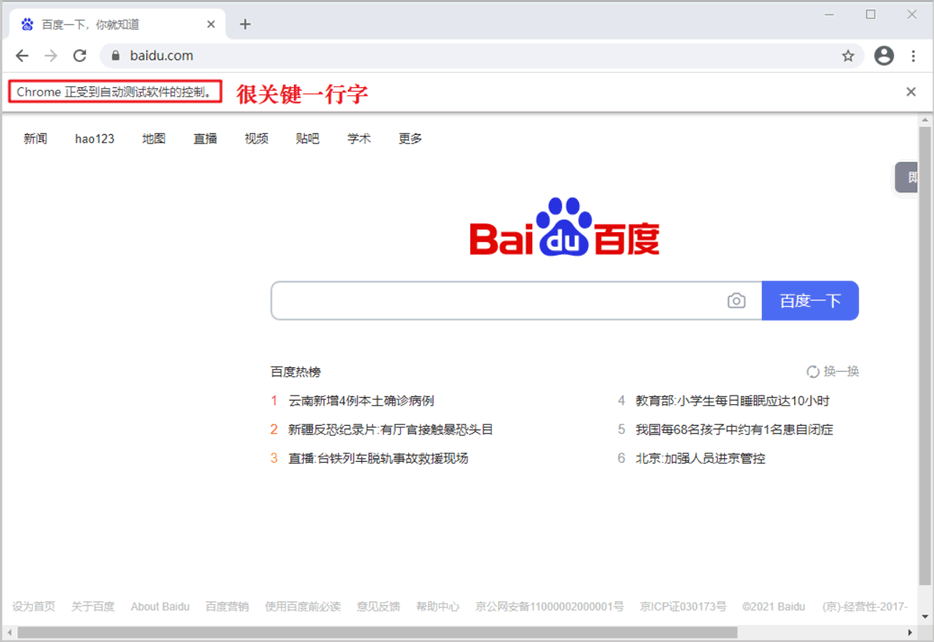Open a new tab with plus button
The image size is (934, 642).
(x=245, y=24)
